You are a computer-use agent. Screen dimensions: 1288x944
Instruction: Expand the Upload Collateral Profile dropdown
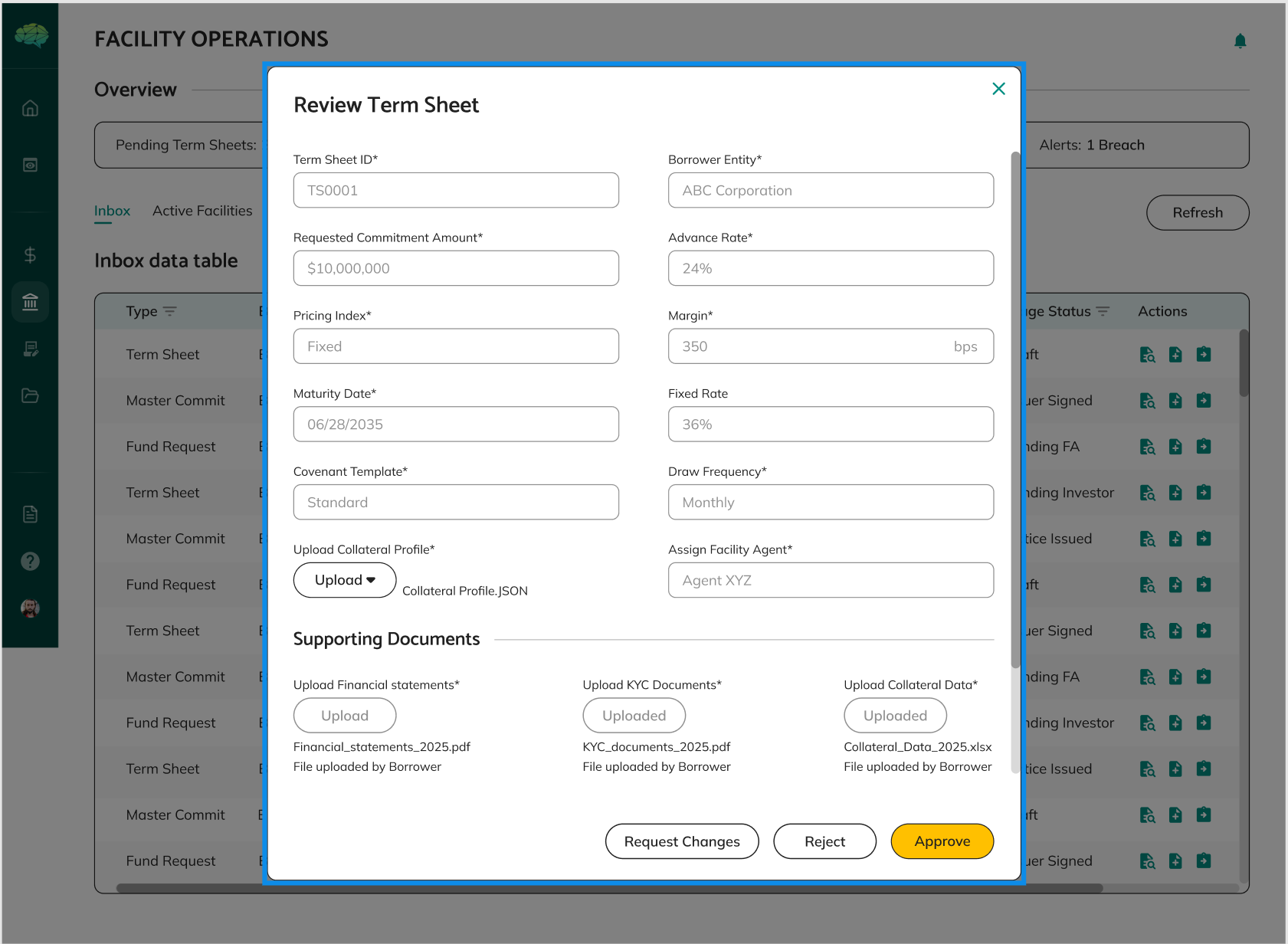click(x=345, y=580)
